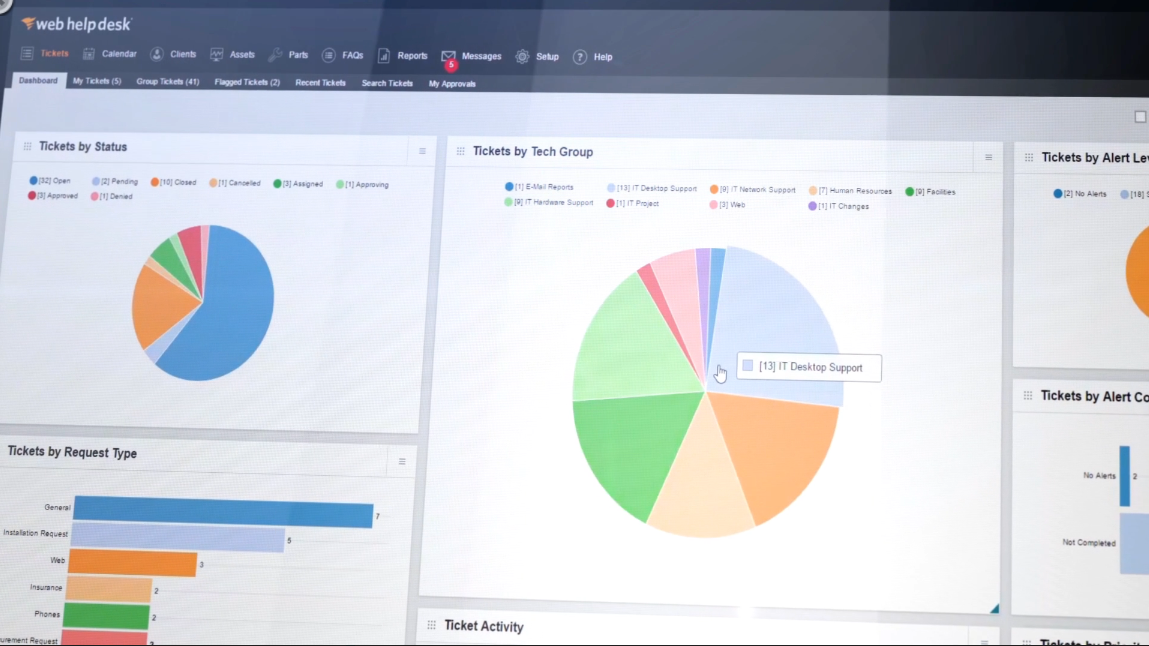This screenshot has width=1149, height=646.
Task: Open the FAQs icon
Action: (x=328, y=56)
